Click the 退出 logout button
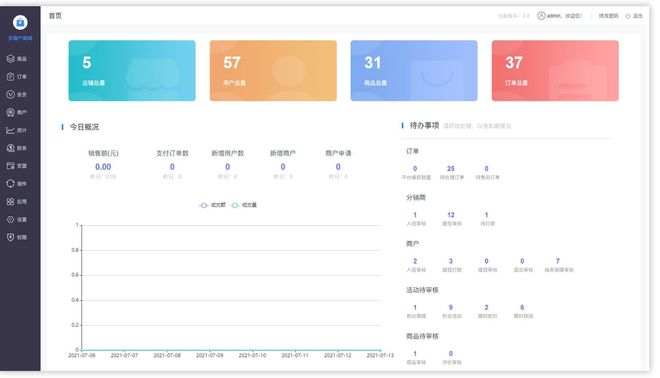Screen dimensions: 660x378 click(634, 16)
